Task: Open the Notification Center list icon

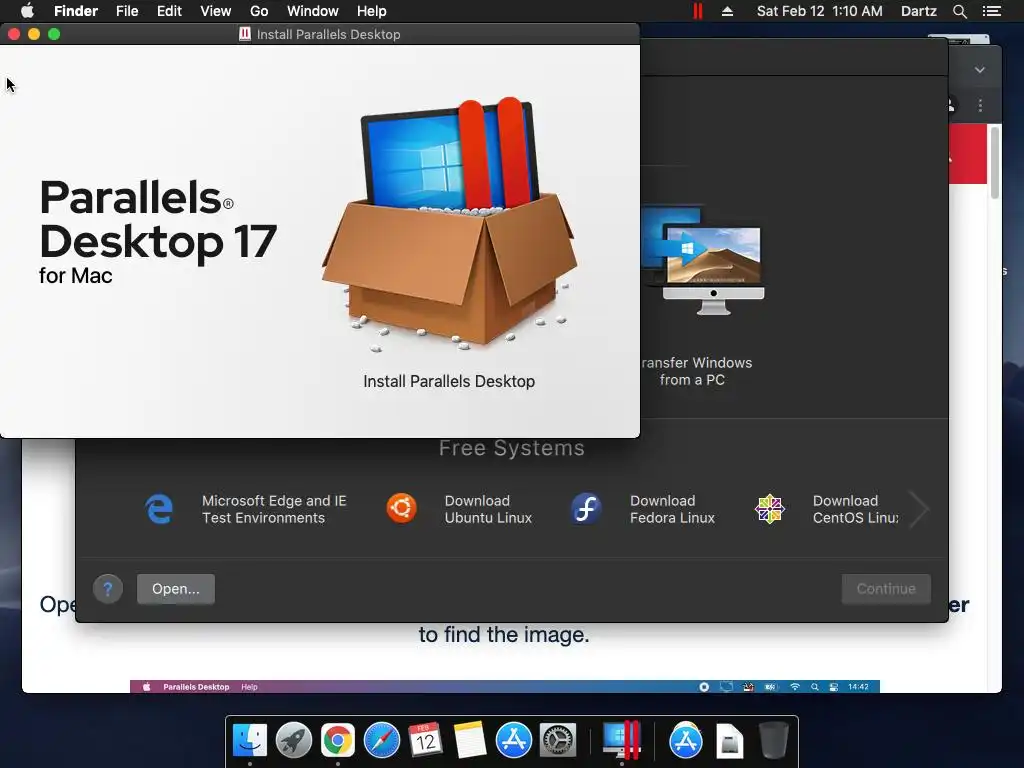Action: coord(992,11)
